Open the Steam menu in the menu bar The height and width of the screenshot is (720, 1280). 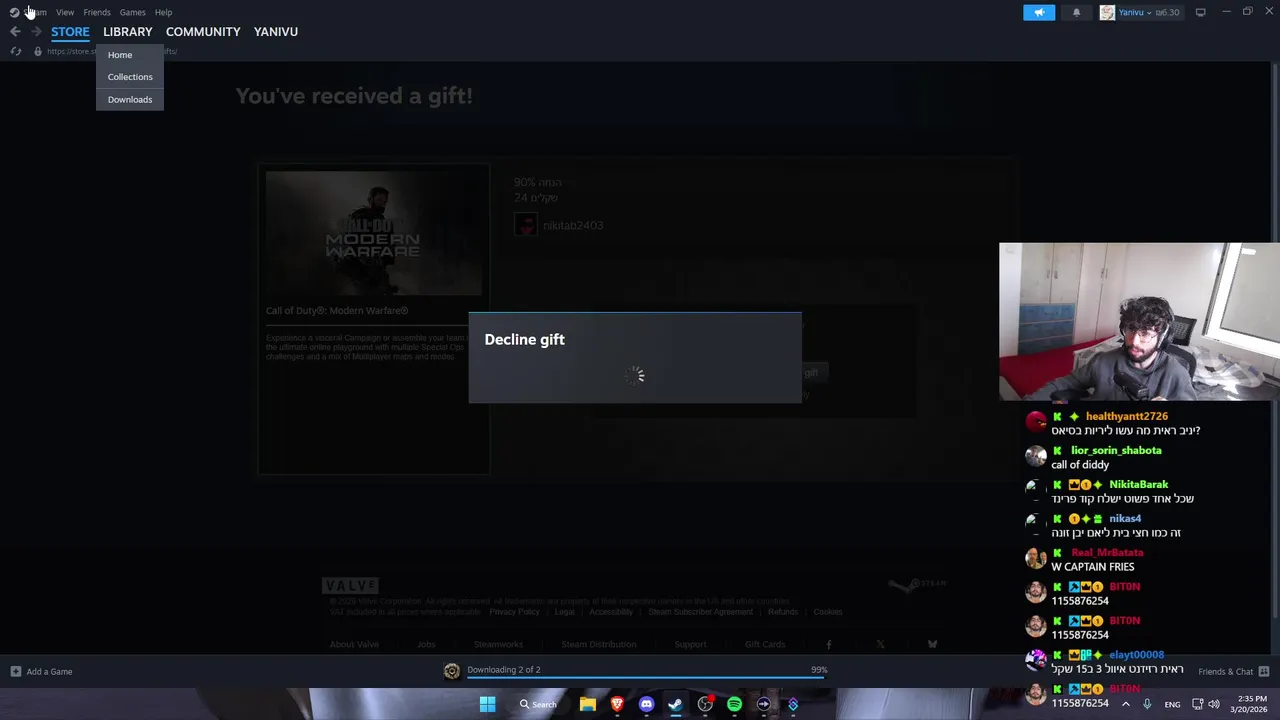[x=35, y=12]
